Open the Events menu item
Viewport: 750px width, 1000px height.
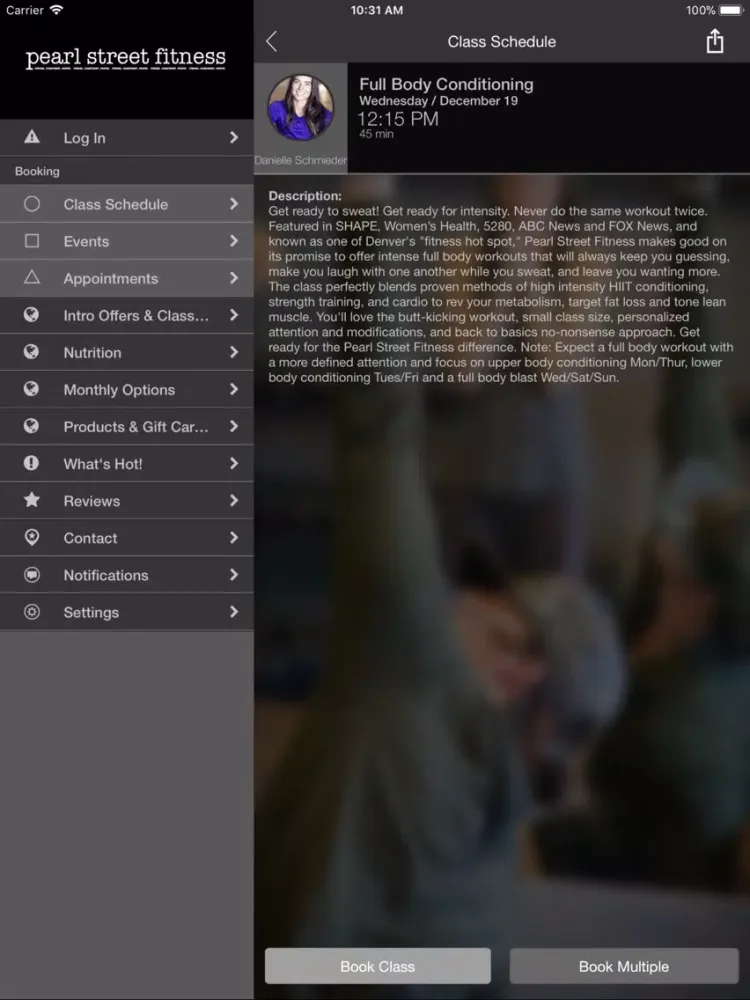(127, 241)
